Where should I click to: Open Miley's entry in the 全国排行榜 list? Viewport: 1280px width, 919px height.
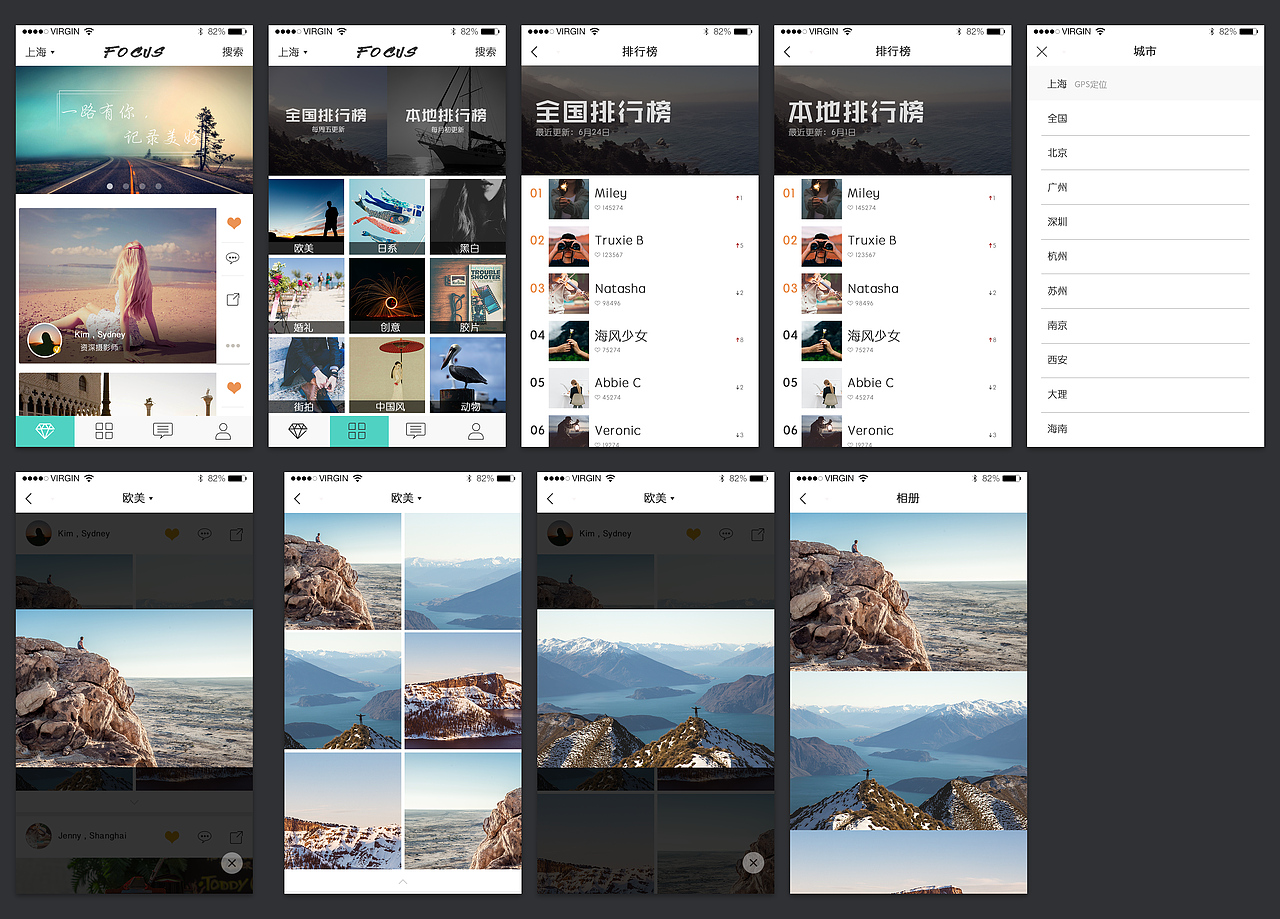pyautogui.click(x=640, y=199)
